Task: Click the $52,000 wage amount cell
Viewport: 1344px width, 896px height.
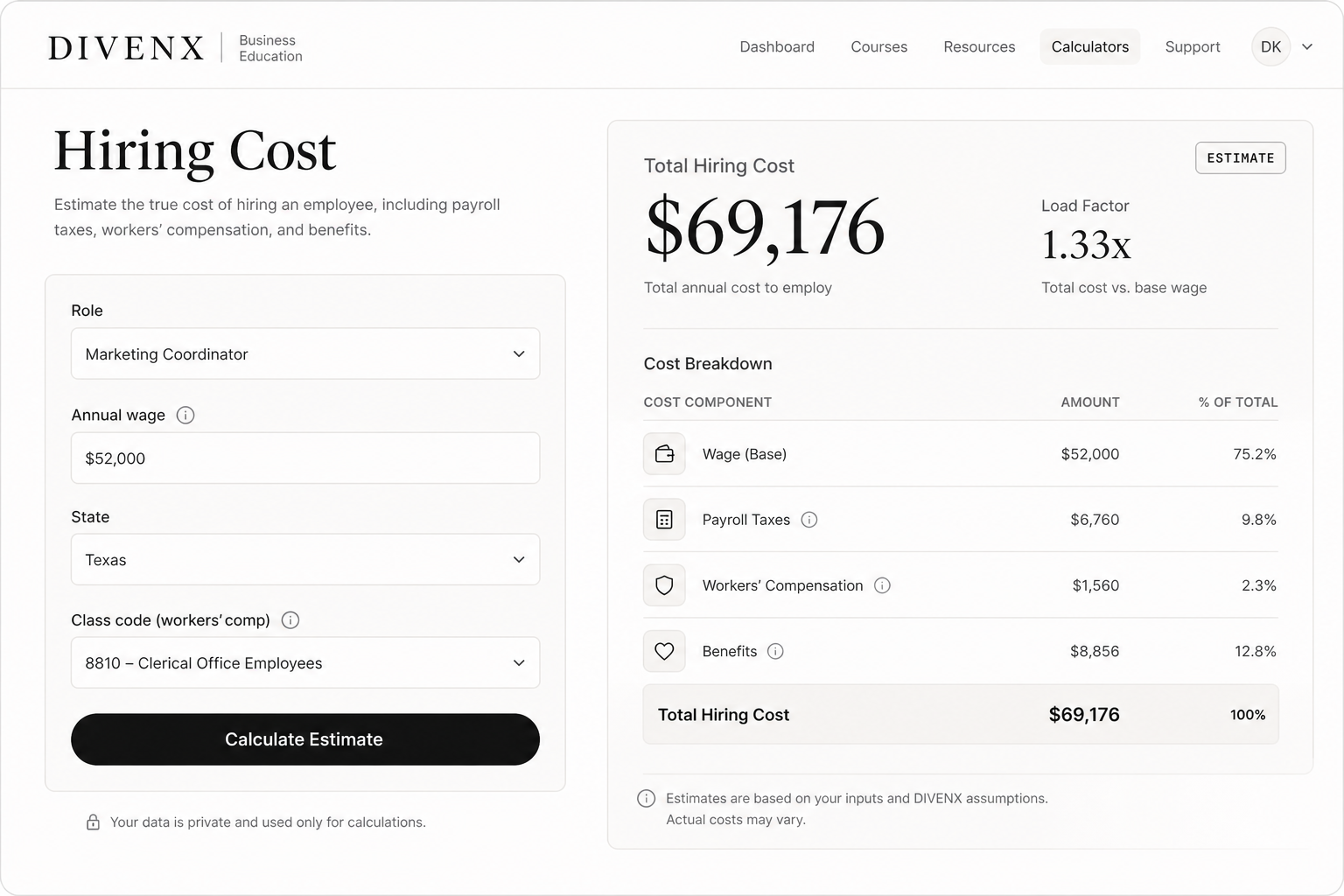Action: (x=1090, y=454)
